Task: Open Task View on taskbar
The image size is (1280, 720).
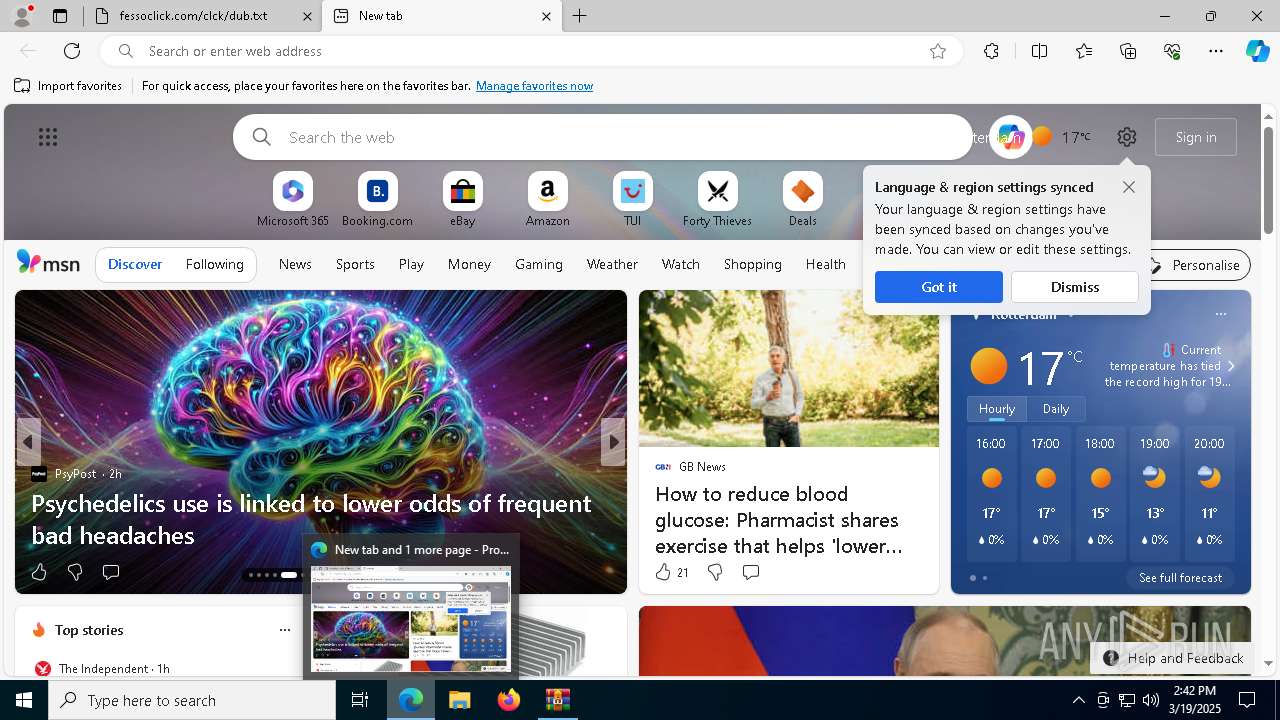Action: click(360, 700)
